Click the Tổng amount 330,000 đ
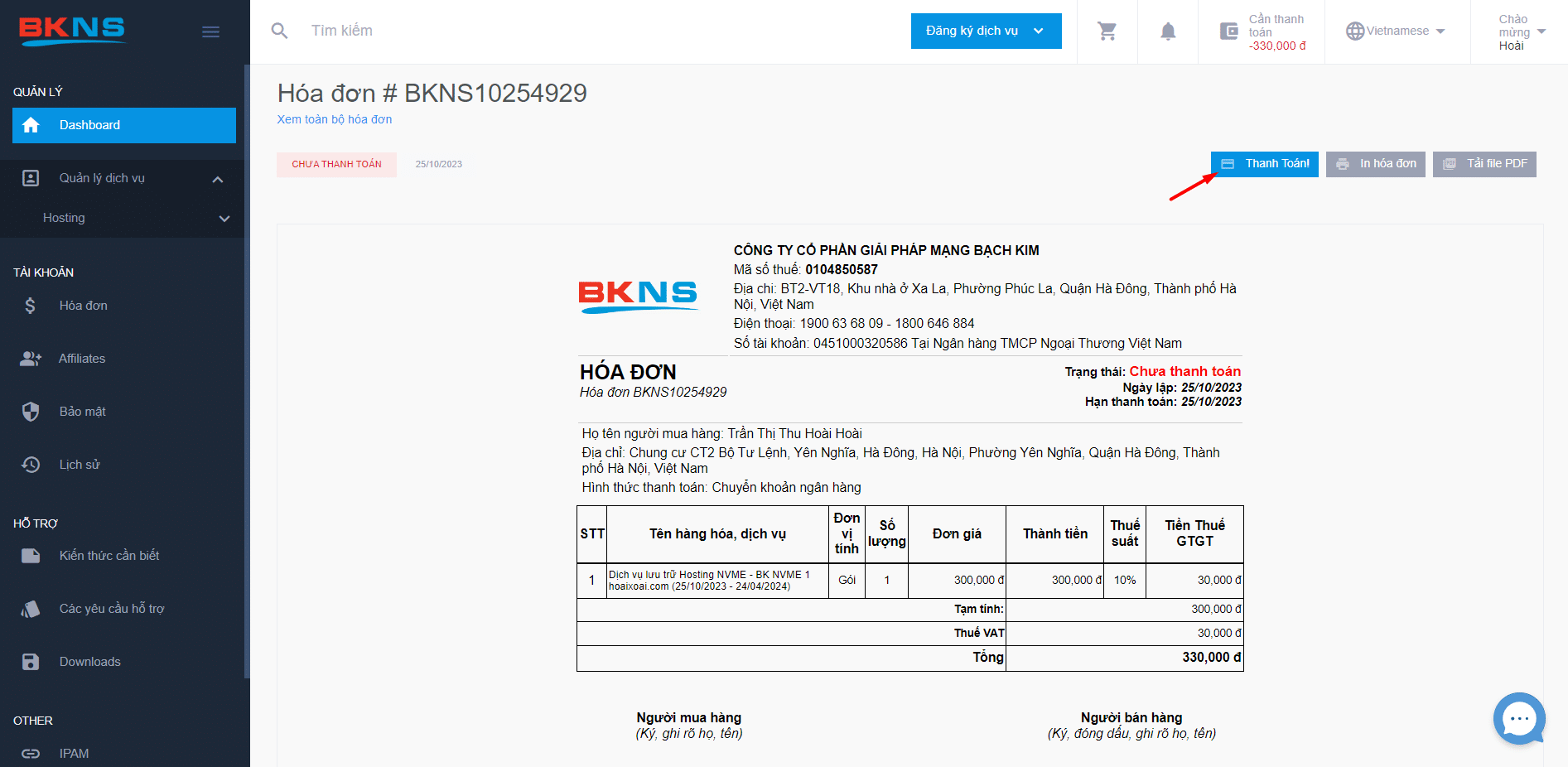Screen dimensions: 1568x767 [x=1212, y=658]
